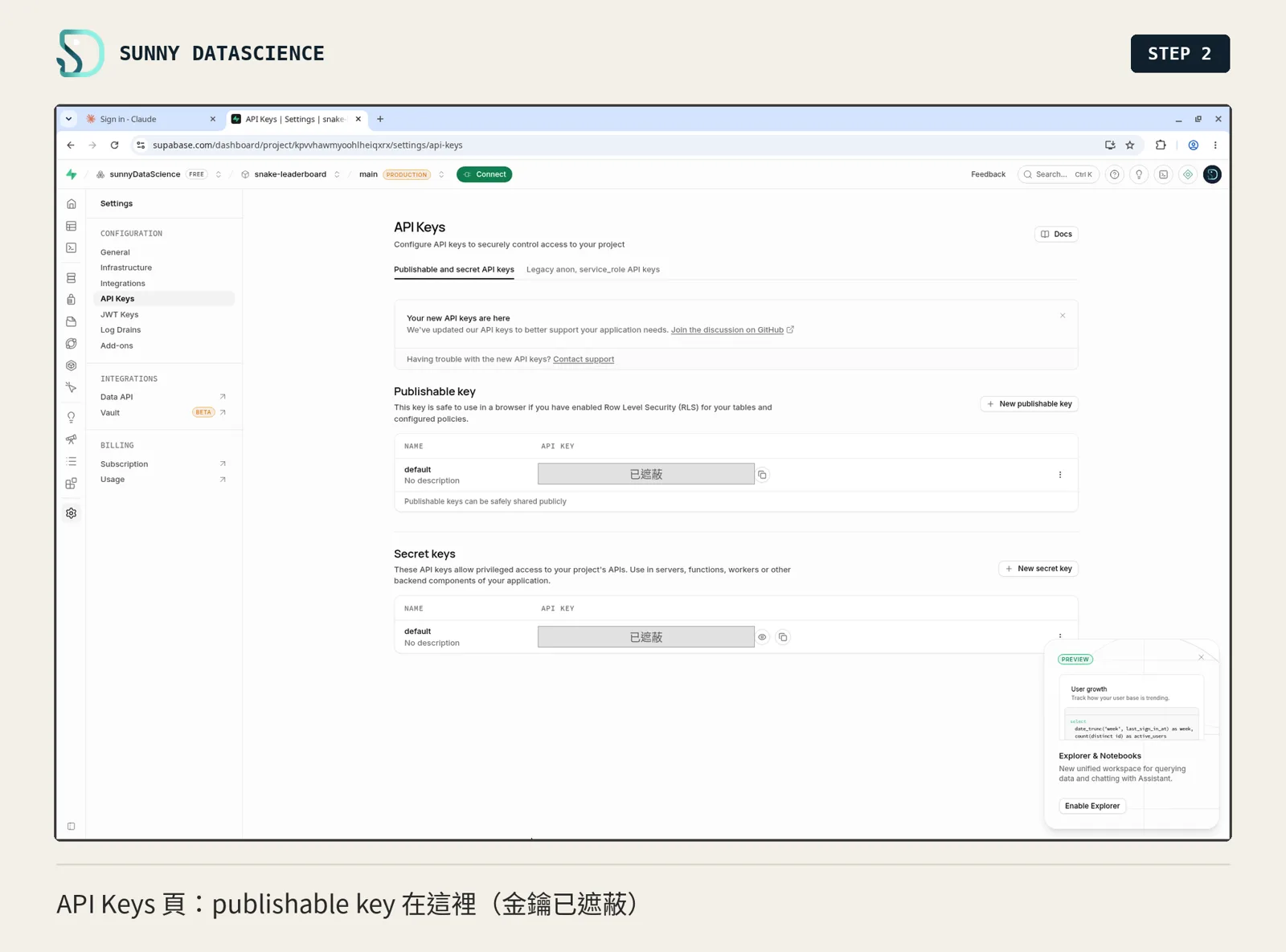This screenshot has height=952, width=1286.
Task: Click the browser address bar URL
Action: point(308,145)
